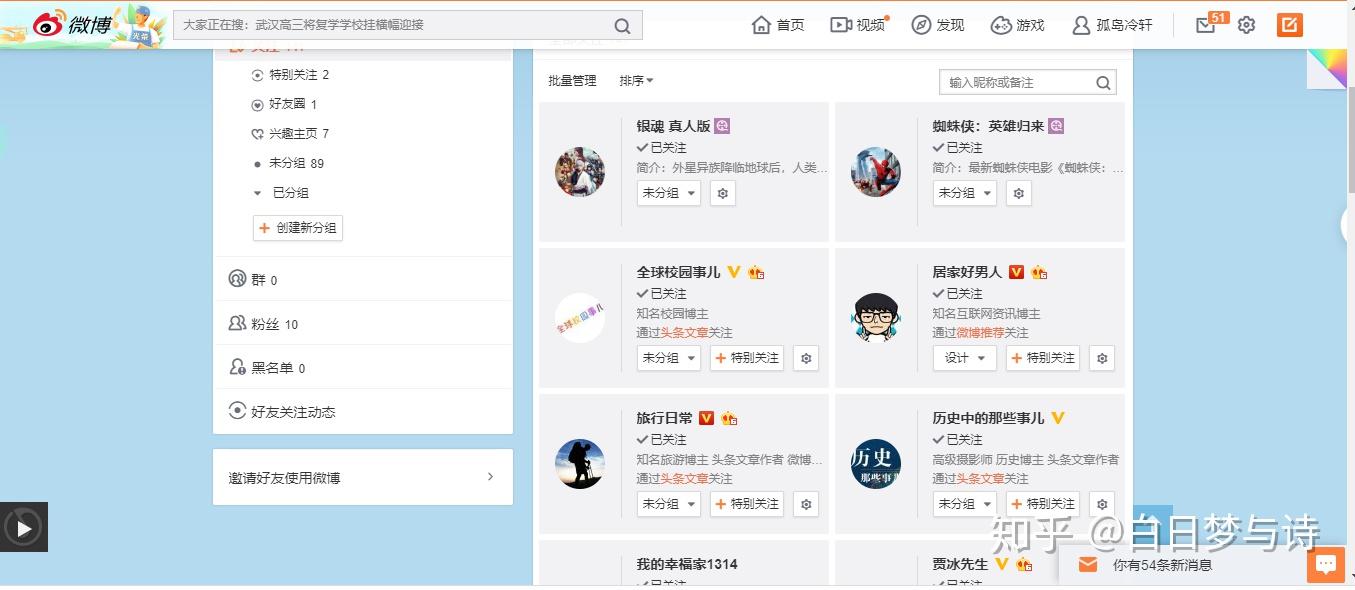
Task: Open the settings gear for 旅行日常
Action: pos(806,504)
